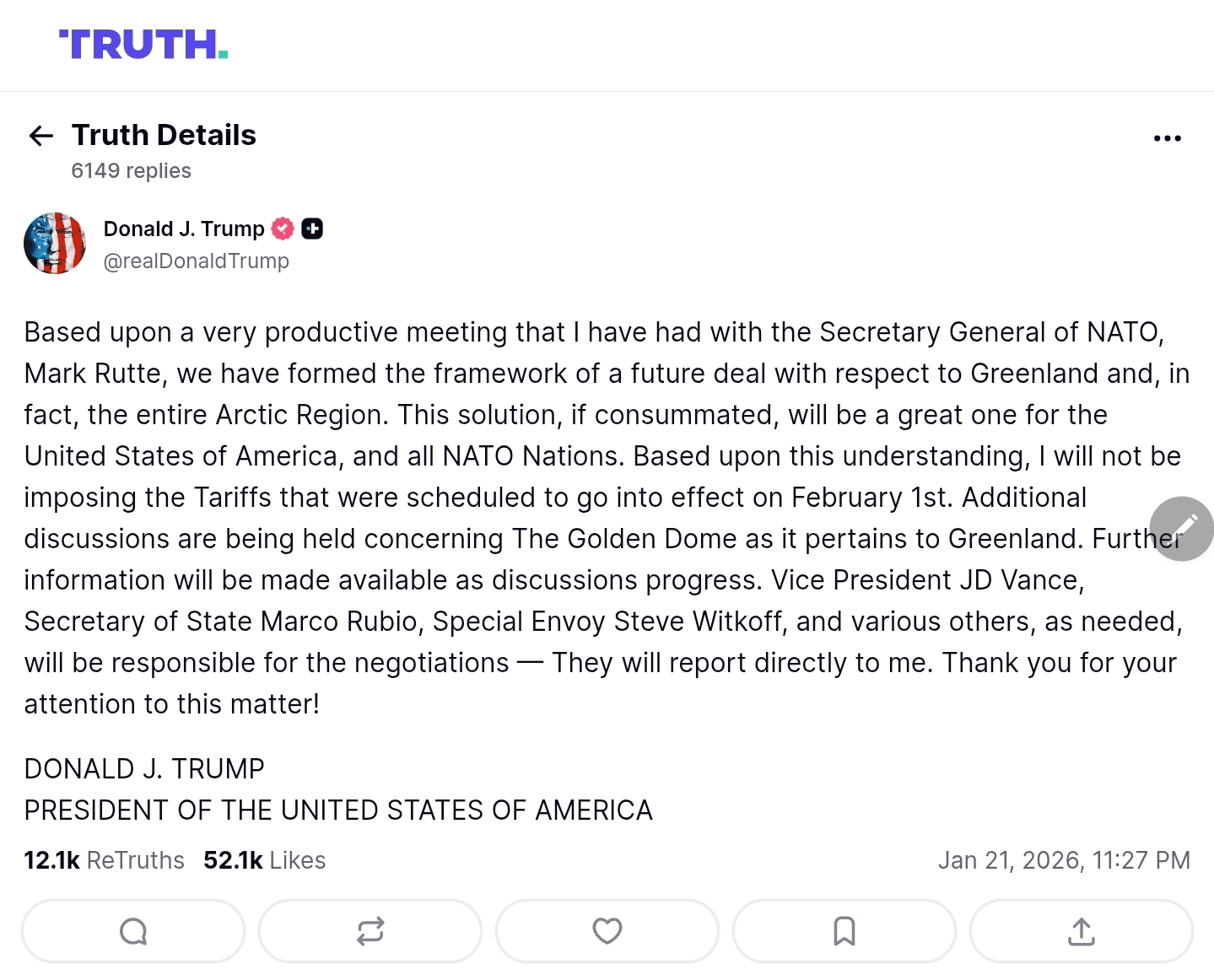Click the red verified checkmark badge
Viewport: 1214px width, 980px height.
(x=283, y=229)
